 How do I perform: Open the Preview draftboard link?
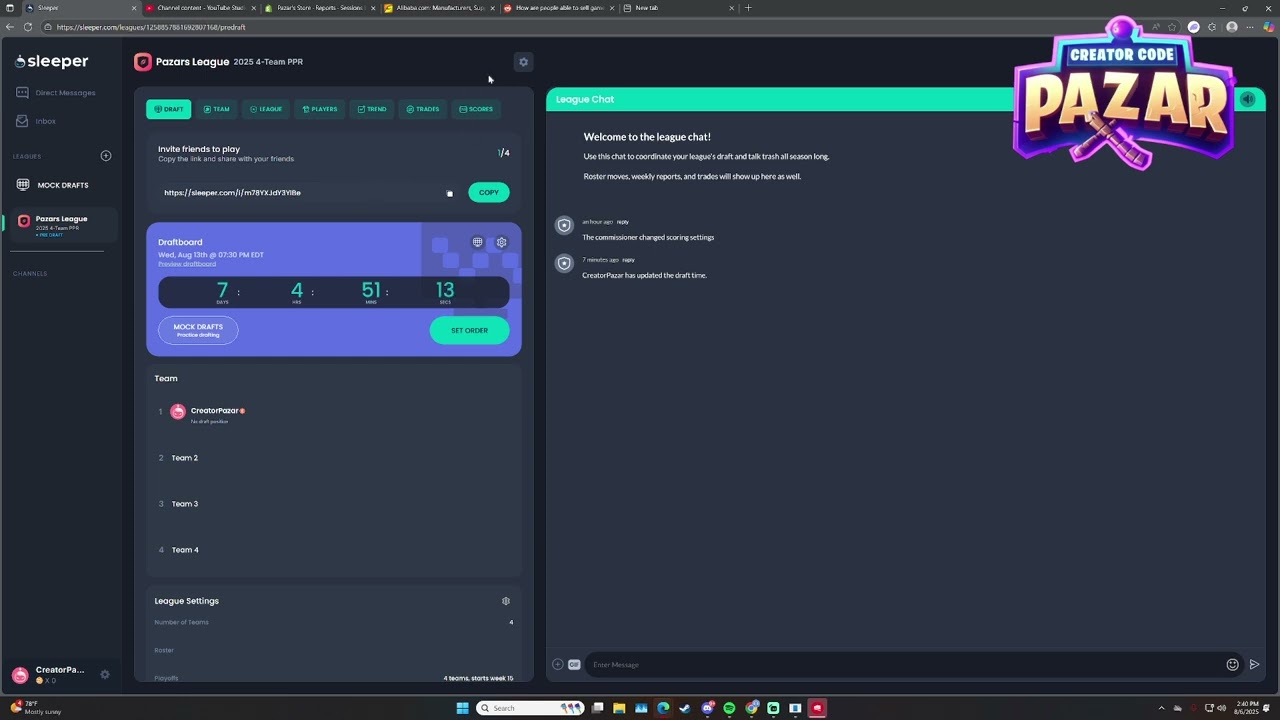pos(187,264)
